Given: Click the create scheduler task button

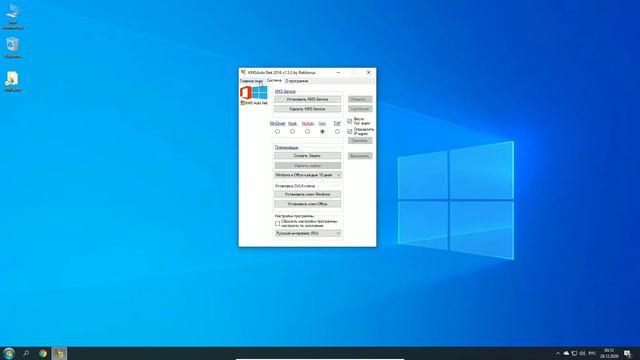Looking at the screenshot, I should 307,156.
